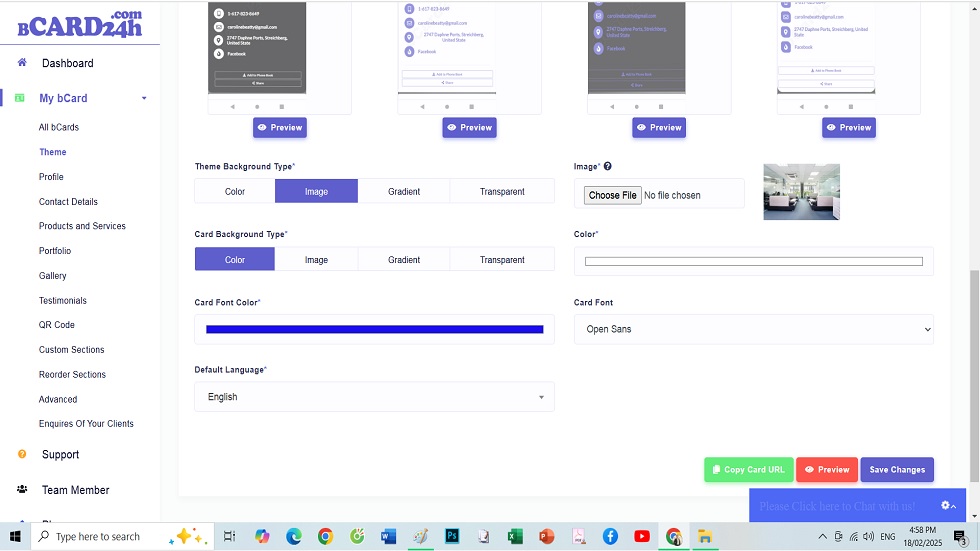Click the green Copy Card URL button
Image resolution: width=980 pixels, height=551 pixels.
coord(748,470)
